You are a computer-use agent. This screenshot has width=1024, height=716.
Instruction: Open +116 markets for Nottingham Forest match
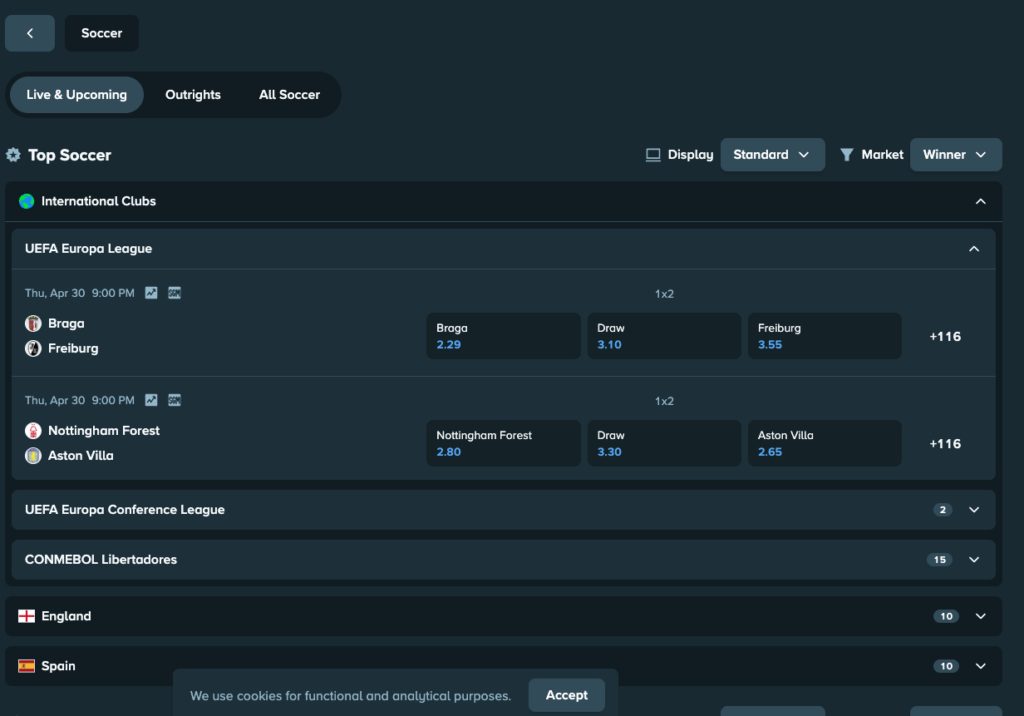point(945,444)
